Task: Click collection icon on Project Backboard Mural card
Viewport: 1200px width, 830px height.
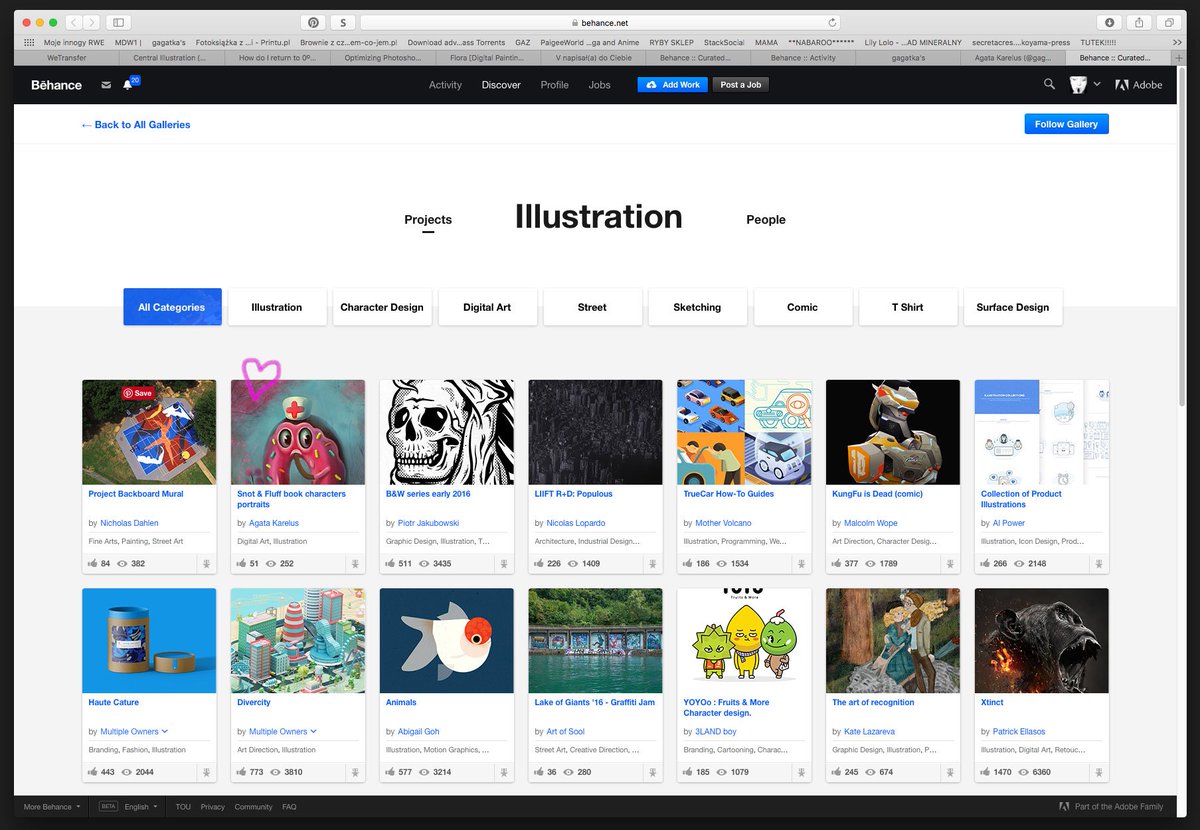Action: (206, 564)
